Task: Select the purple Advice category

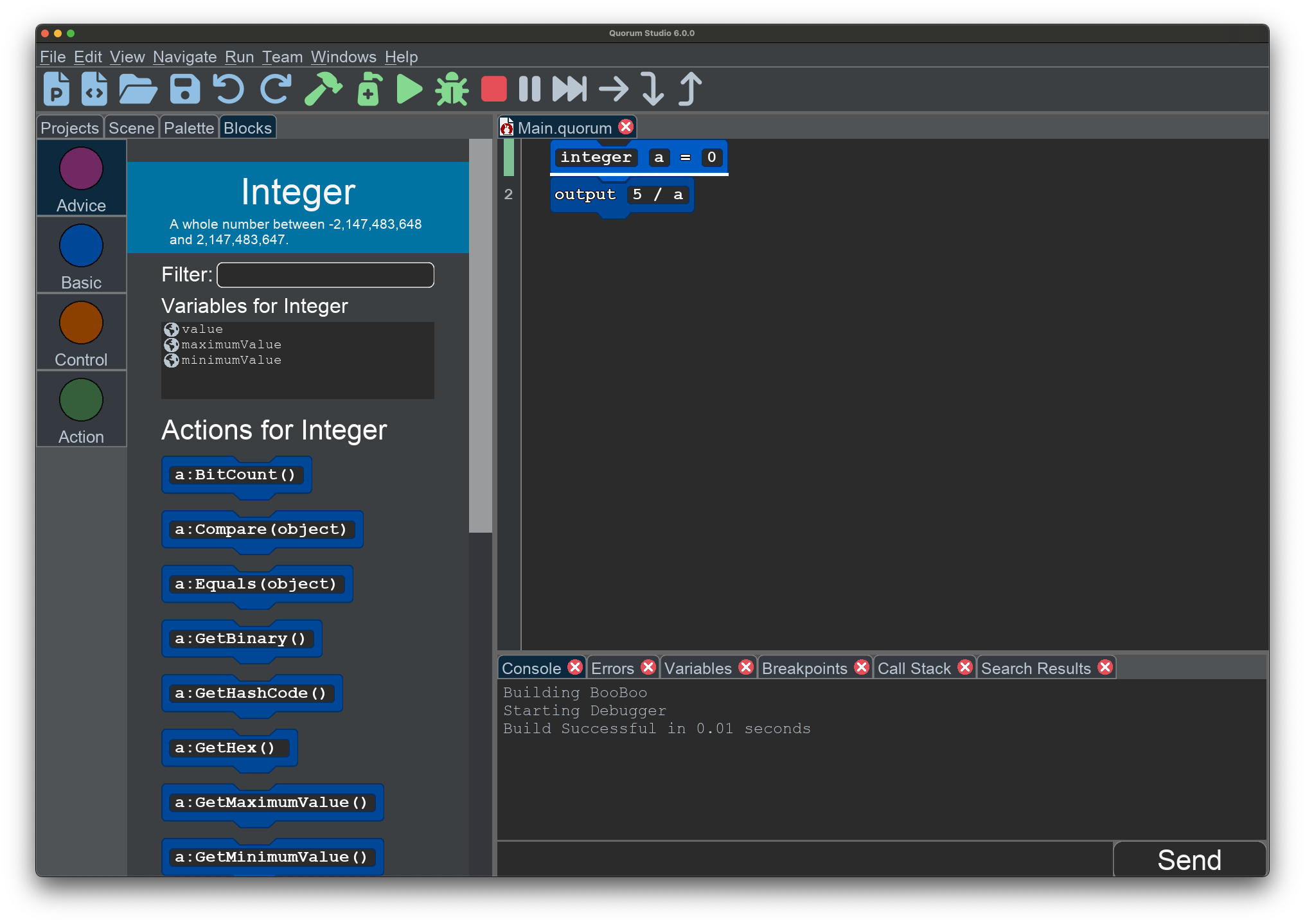Action: (81, 178)
